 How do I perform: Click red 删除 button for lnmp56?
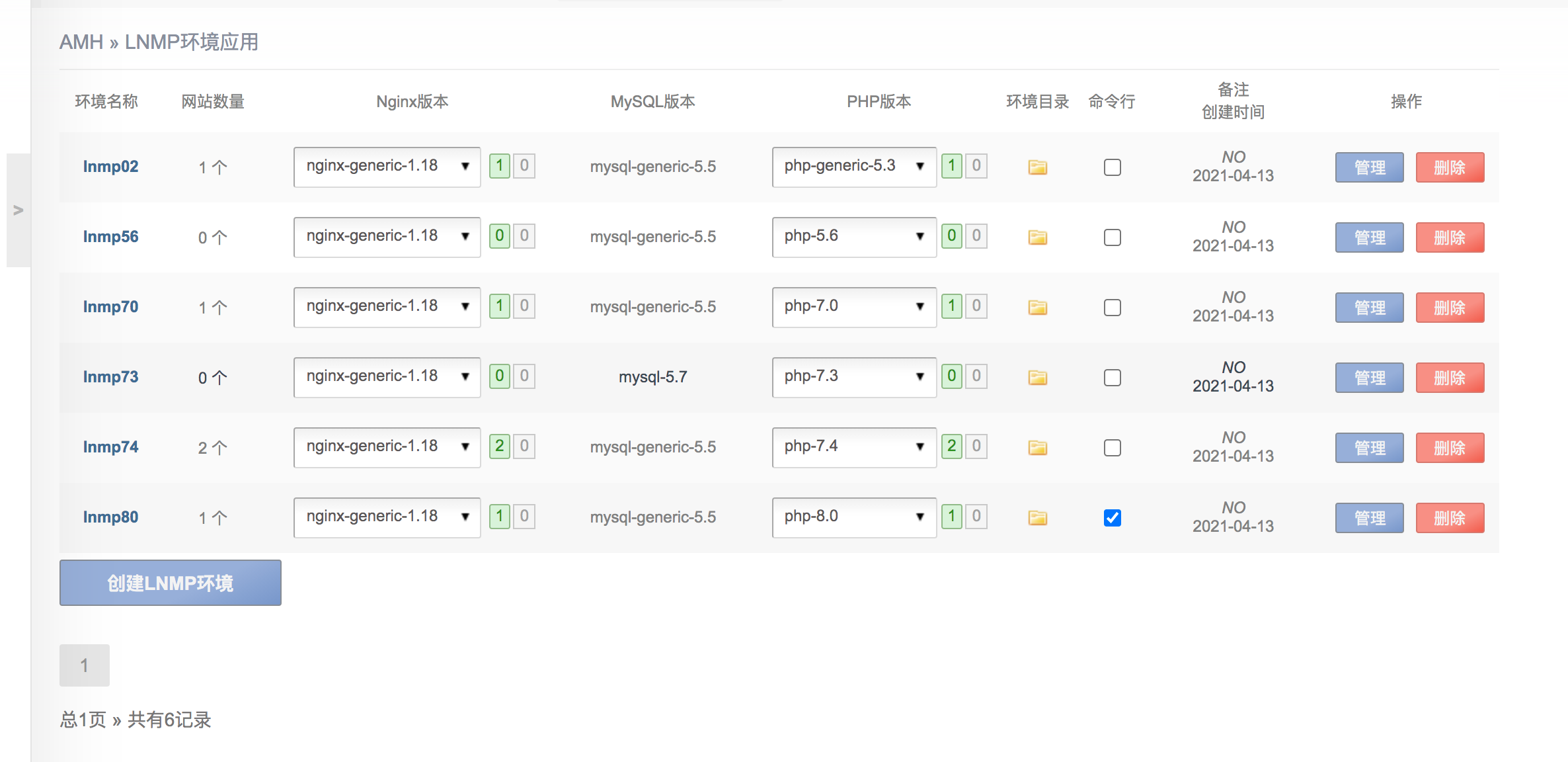(1449, 237)
